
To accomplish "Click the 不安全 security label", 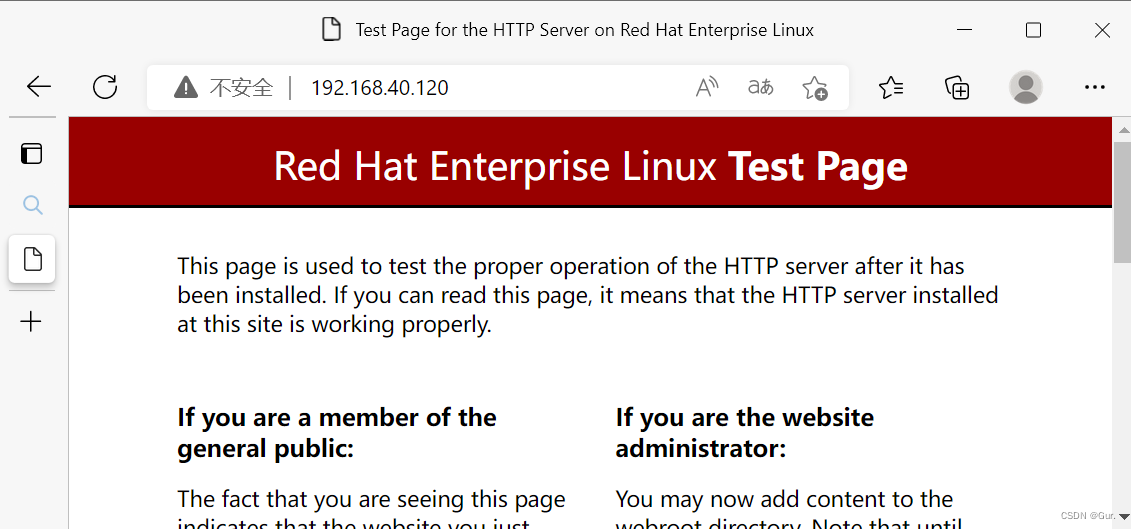I will 242,88.
